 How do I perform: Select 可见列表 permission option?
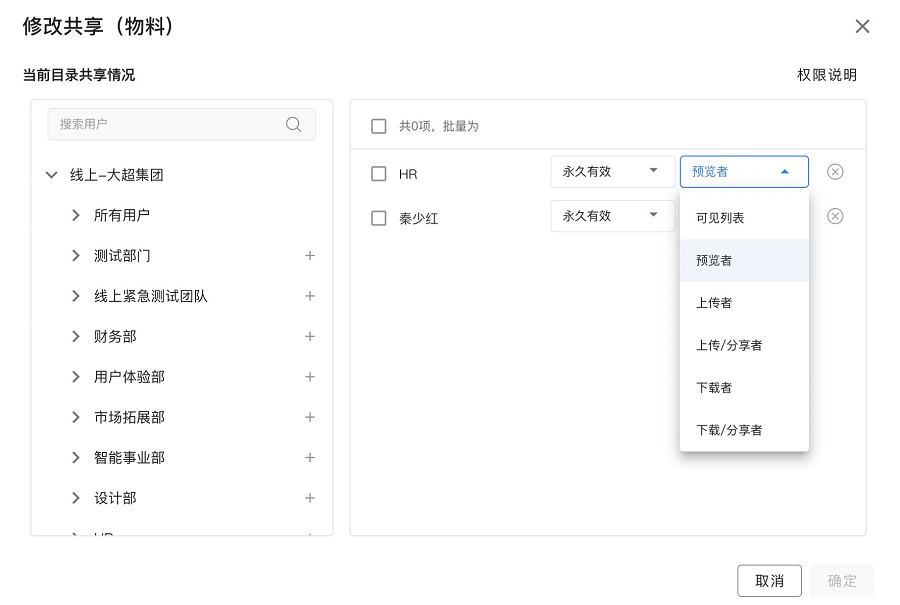pyautogui.click(x=720, y=218)
